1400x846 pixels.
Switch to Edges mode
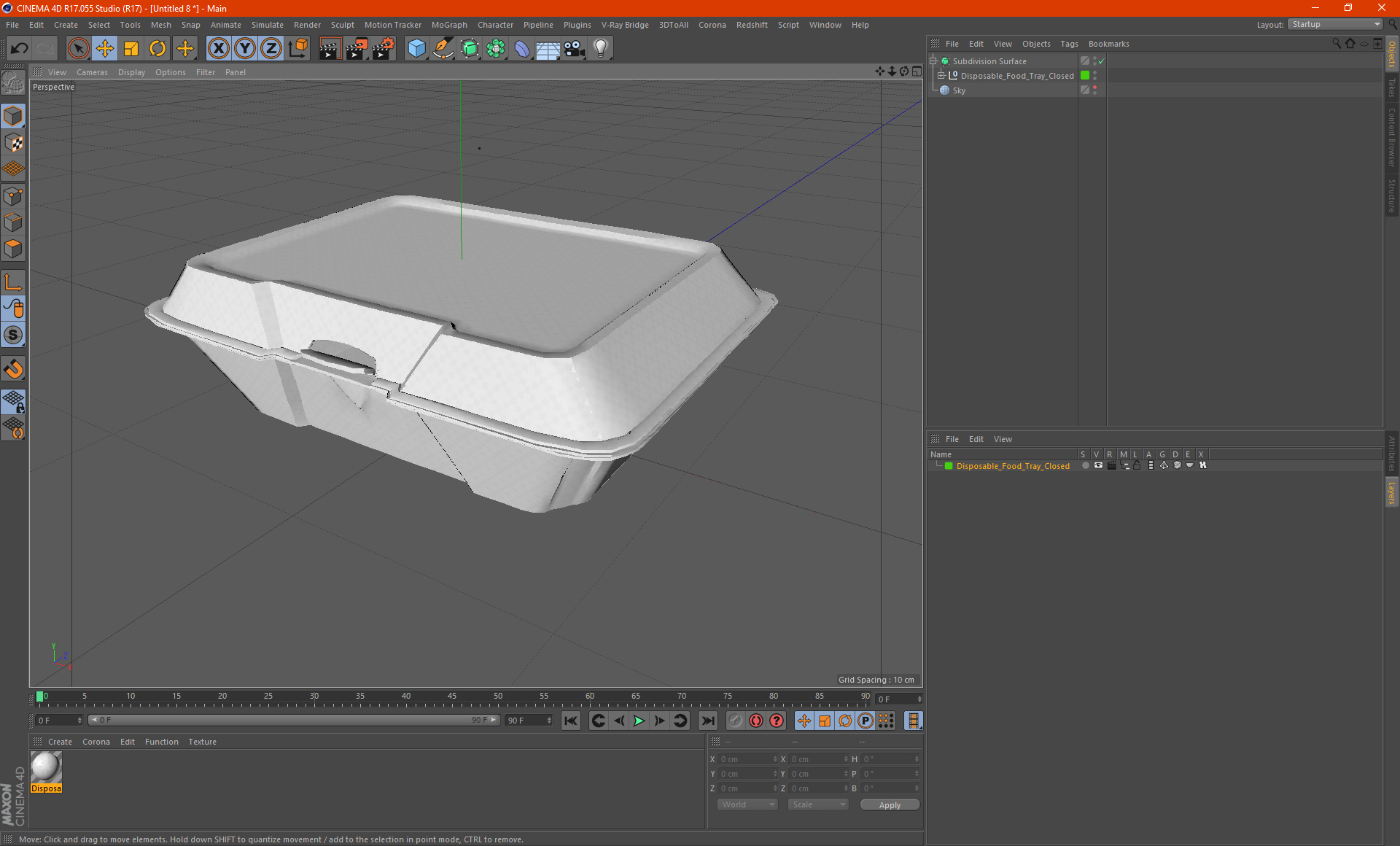coord(13,222)
